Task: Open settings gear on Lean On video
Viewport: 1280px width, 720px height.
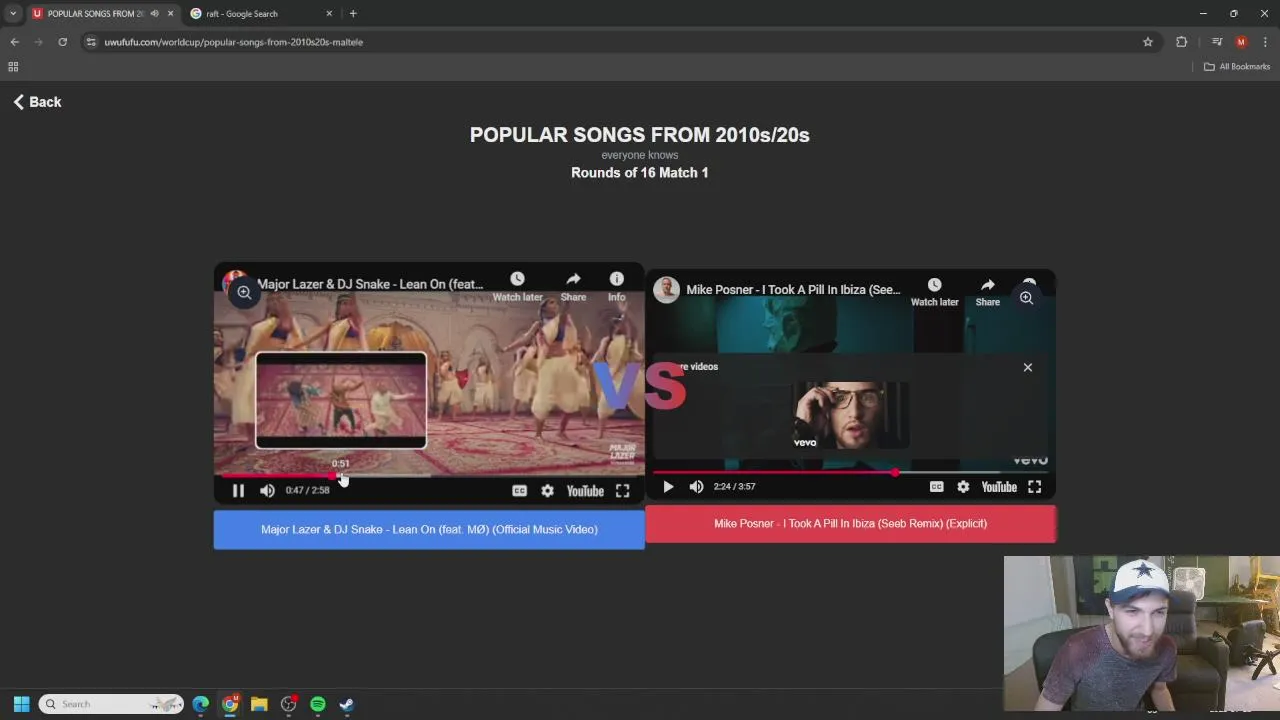Action: pyautogui.click(x=547, y=490)
